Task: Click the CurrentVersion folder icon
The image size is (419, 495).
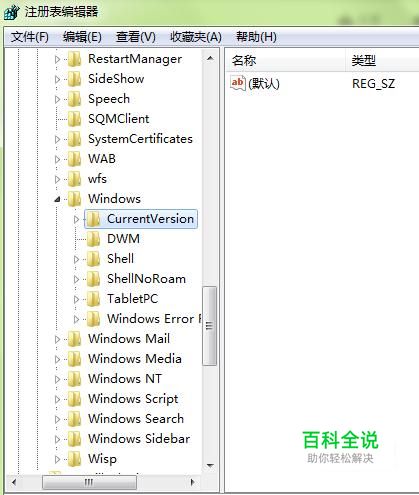Action: tap(93, 219)
